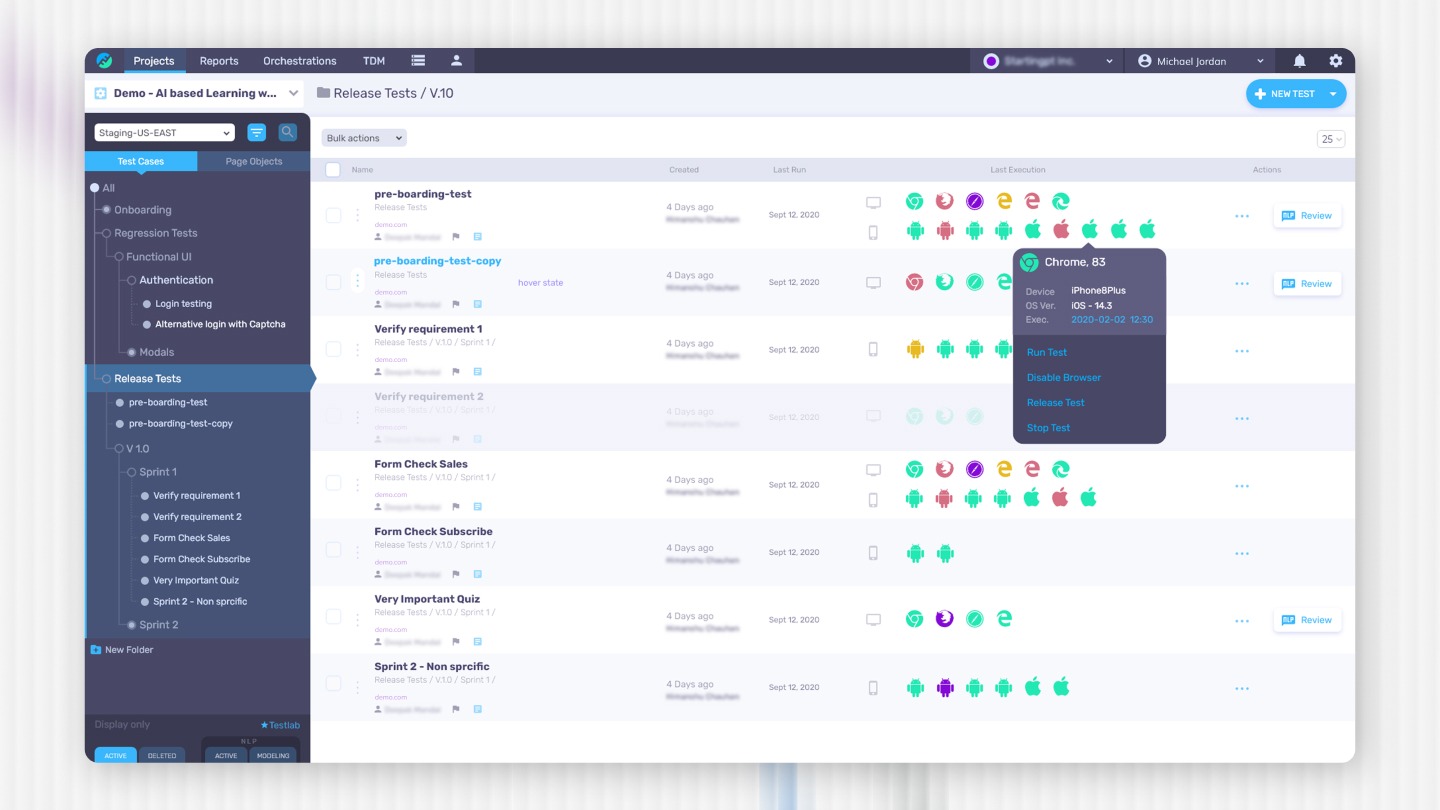Open notifications bell icon

point(1299,61)
